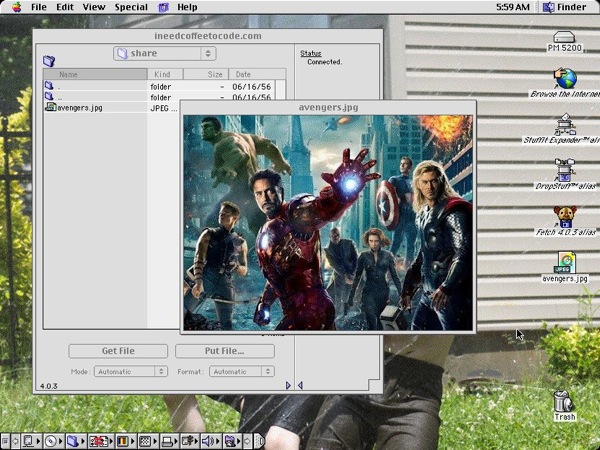Click the Status label in Fetch window

tap(311, 54)
